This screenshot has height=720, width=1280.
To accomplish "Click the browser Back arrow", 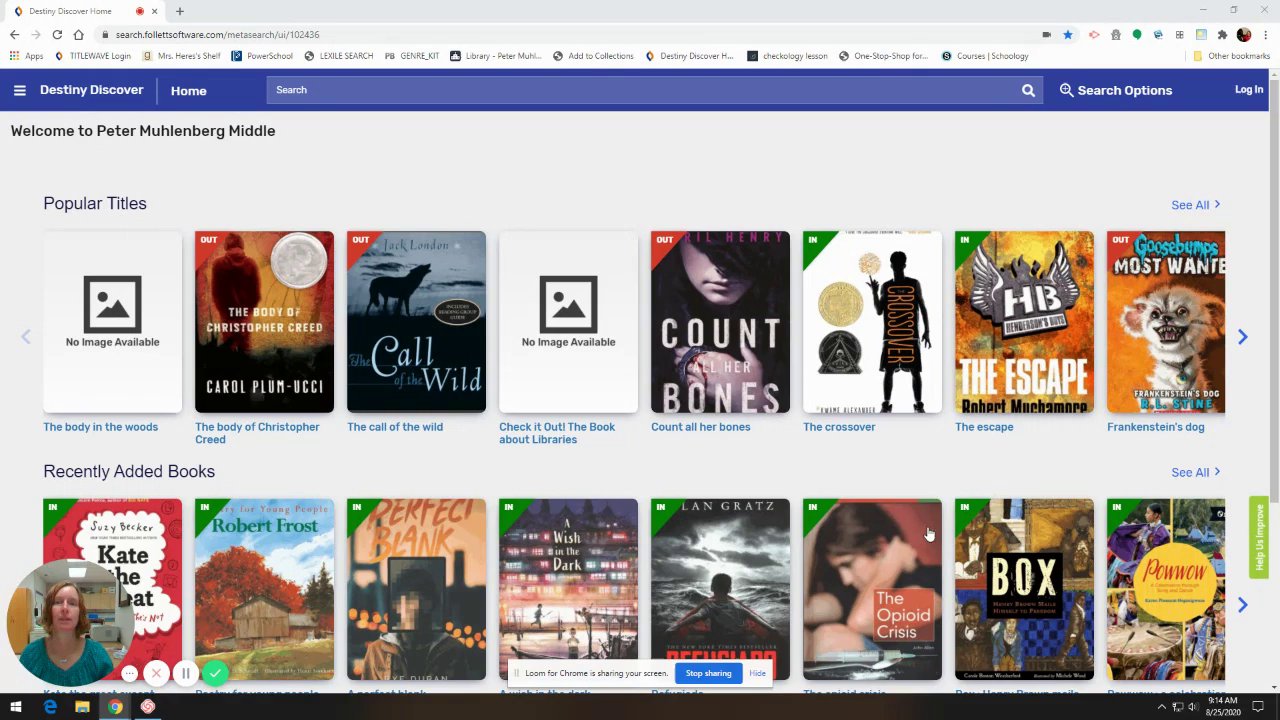I will [x=14, y=34].
